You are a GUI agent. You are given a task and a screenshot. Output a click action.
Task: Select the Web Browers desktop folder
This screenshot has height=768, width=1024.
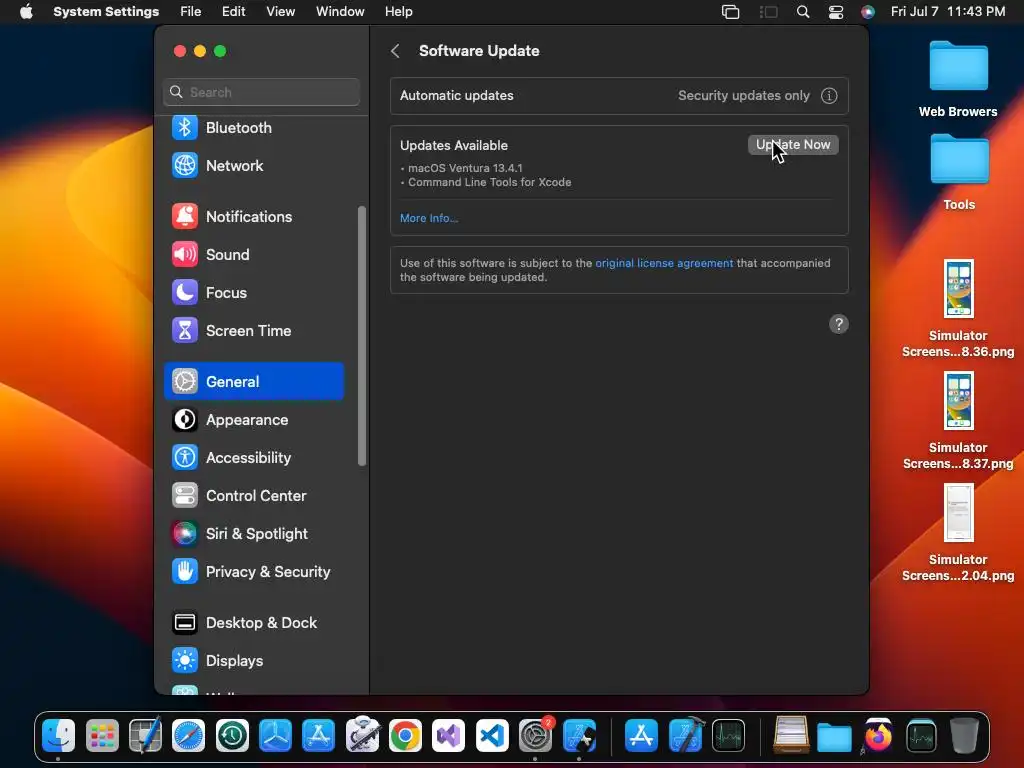pyautogui.click(x=958, y=79)
